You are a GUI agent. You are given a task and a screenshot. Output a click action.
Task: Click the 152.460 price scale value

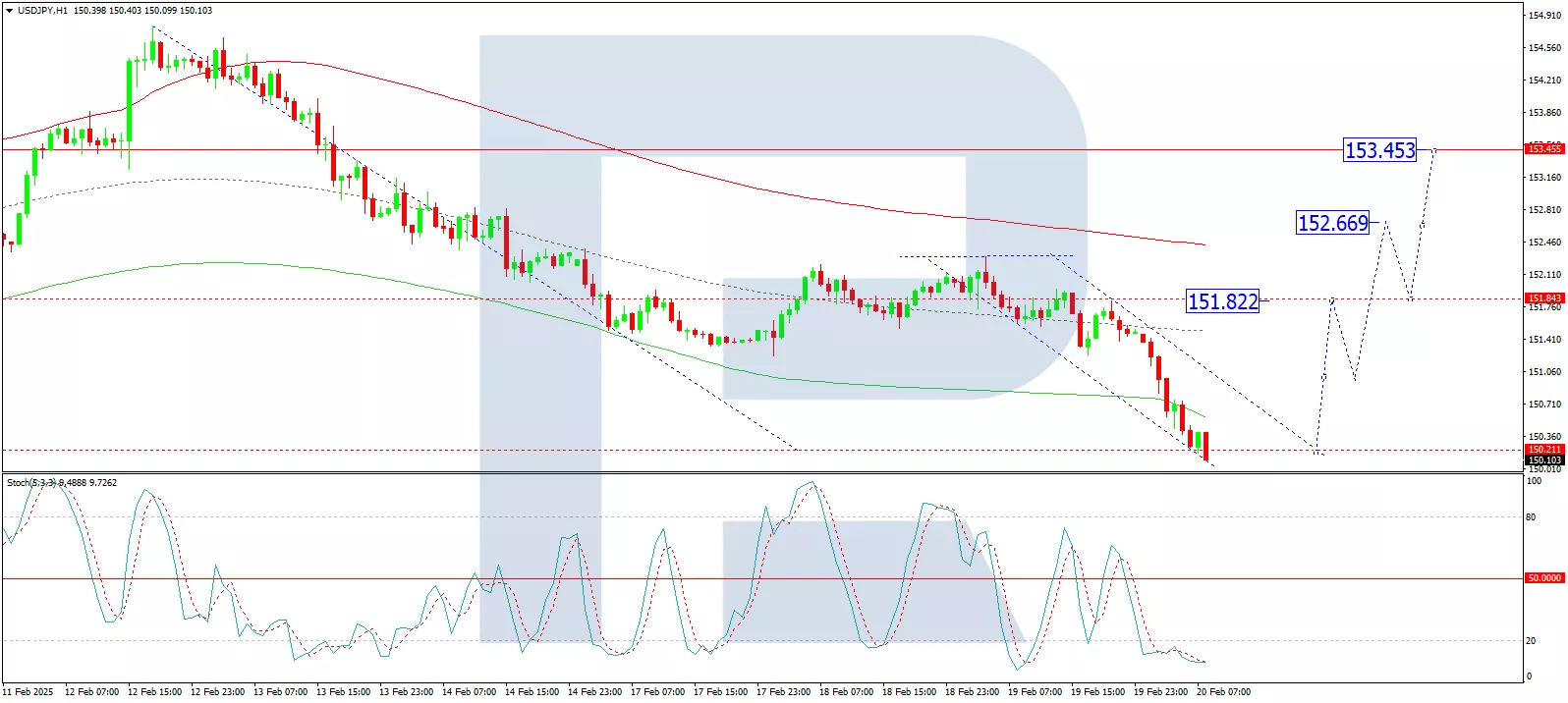tap(1544, 242)
